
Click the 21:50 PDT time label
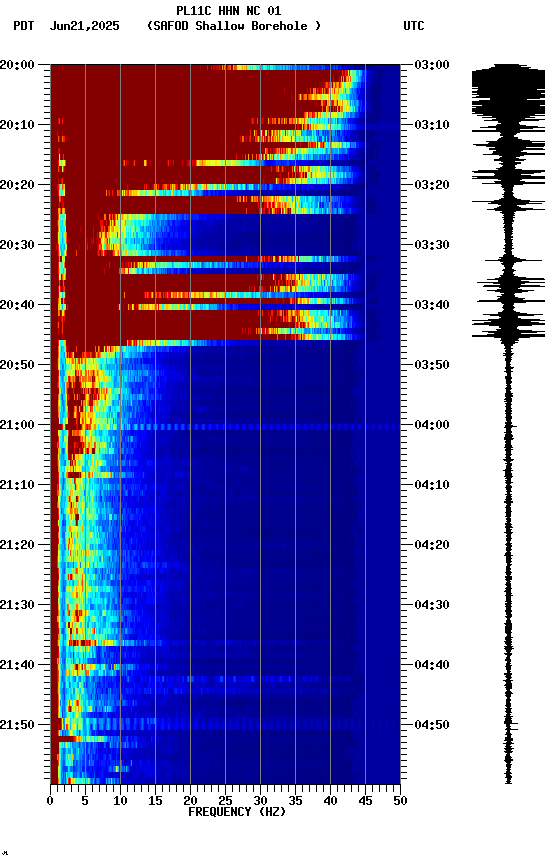point(17,725)
